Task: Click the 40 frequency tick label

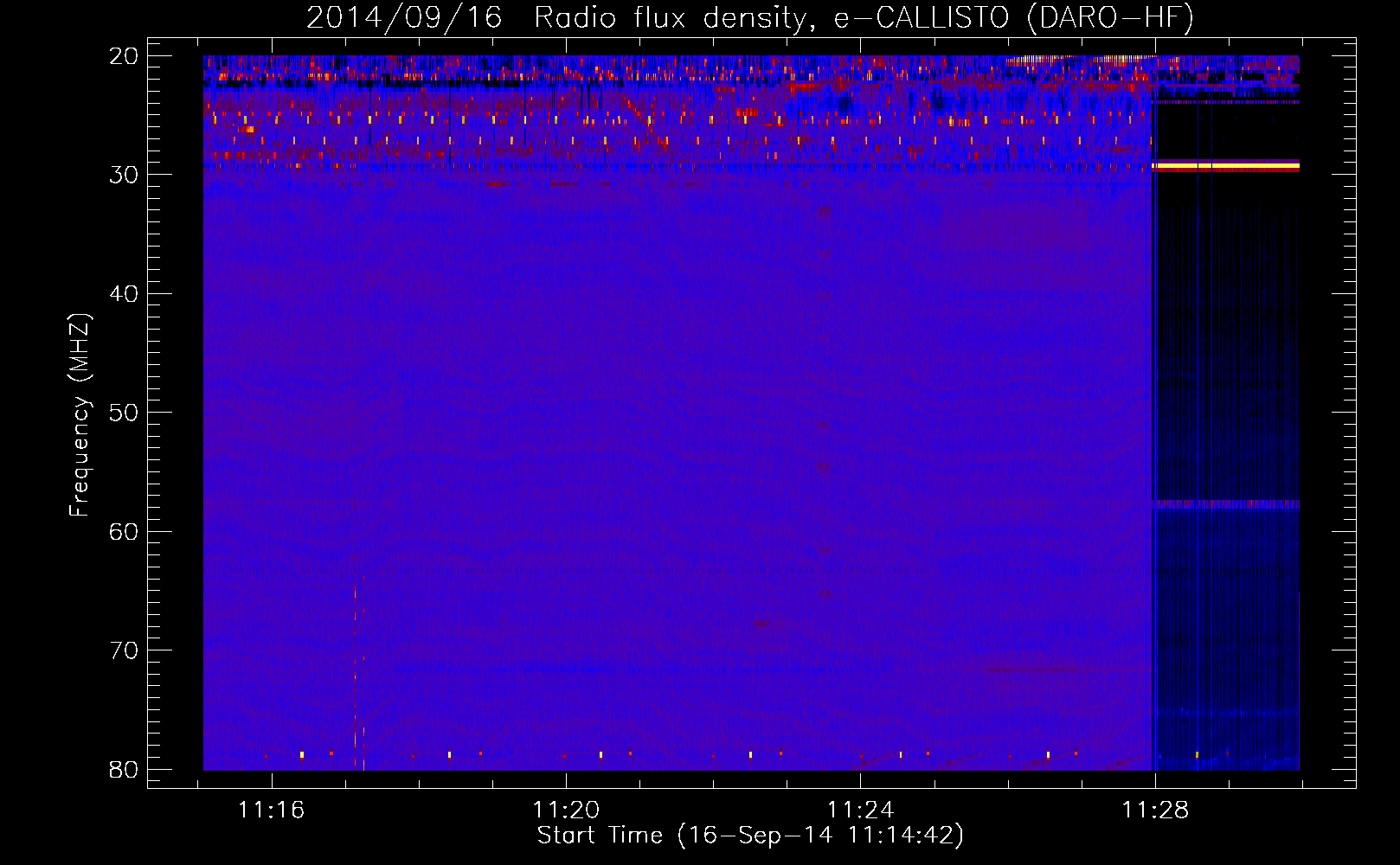Action: pos(124,294)
